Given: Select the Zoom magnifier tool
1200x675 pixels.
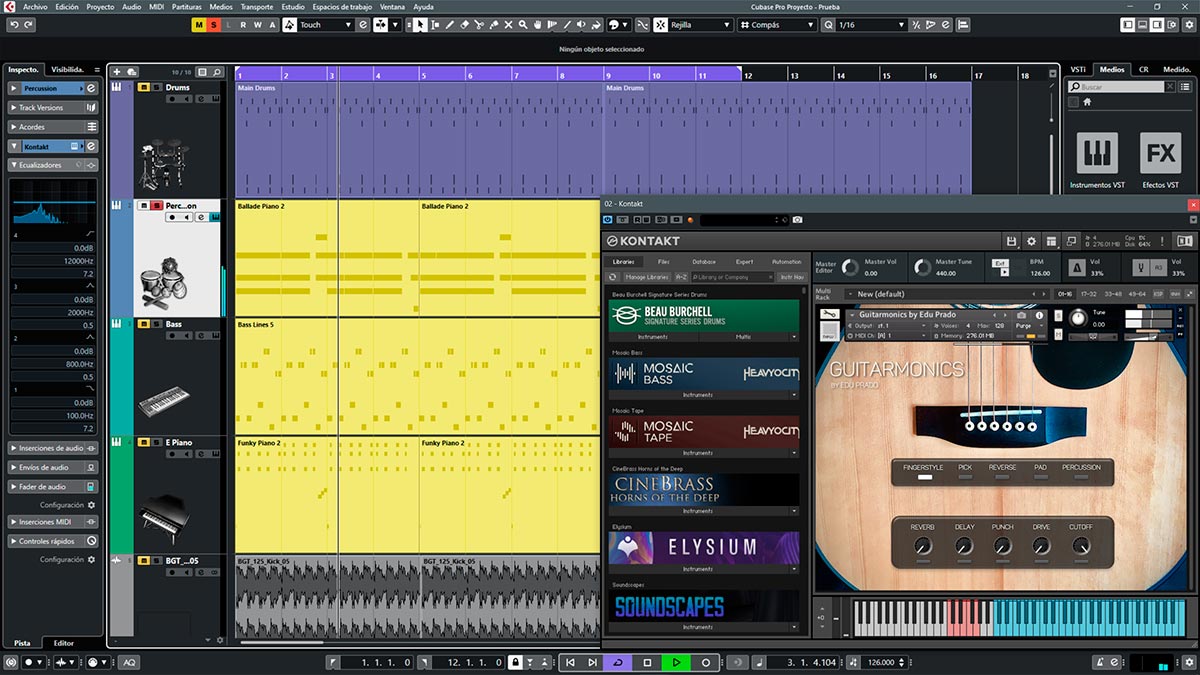Looking at the screenshot, I should (x=525, y=24).
